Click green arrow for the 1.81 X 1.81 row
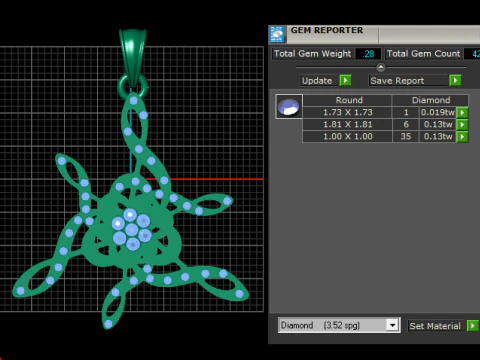 coord(462,125)
